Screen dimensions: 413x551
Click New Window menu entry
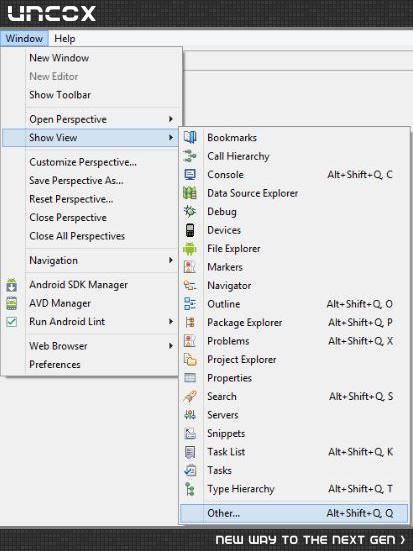point(59,58)
